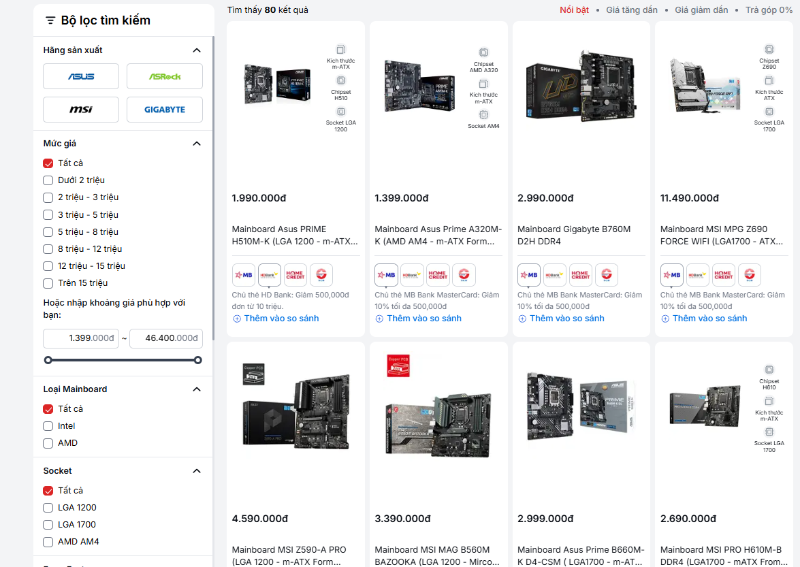Collapse the Mức giá section
The width and height of the screenshot is (800, 567).
tap(196, 143)
